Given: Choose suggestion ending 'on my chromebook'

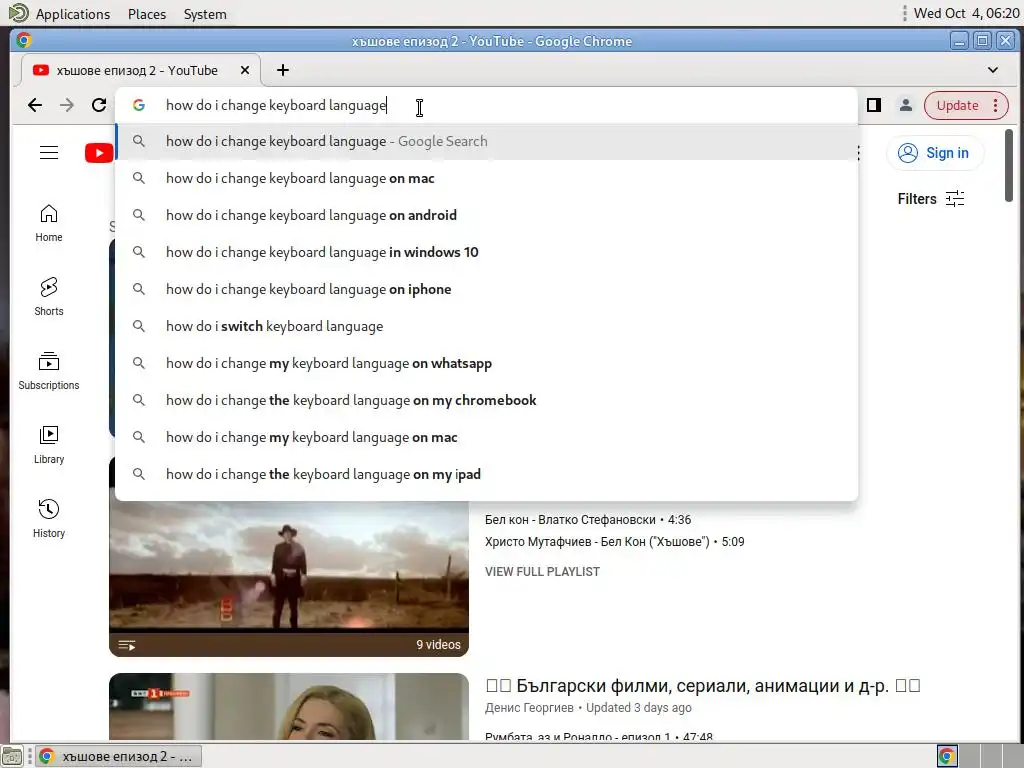Looking at the screenshot, I should 487,400.
